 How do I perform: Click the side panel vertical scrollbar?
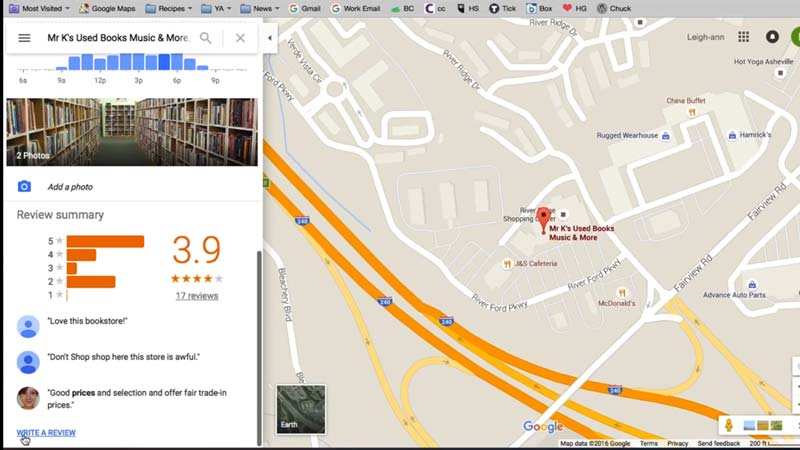[x=259, y=347]
